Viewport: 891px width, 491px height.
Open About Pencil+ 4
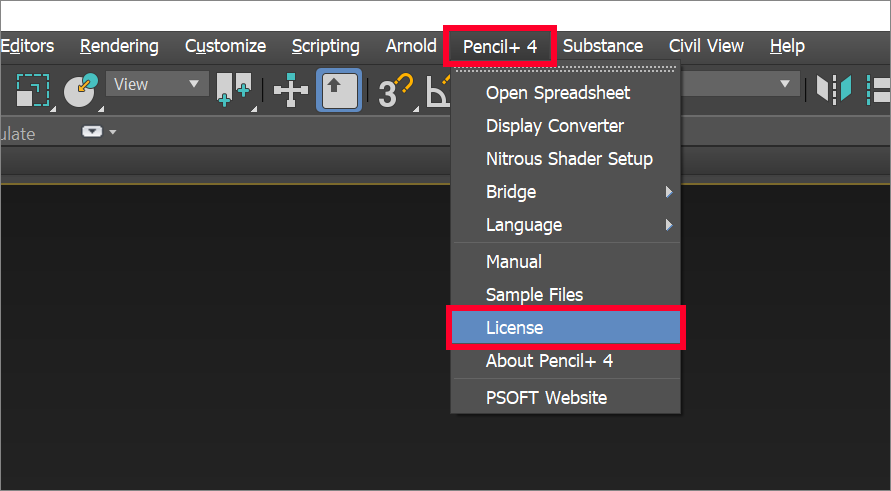coord(566,361)
